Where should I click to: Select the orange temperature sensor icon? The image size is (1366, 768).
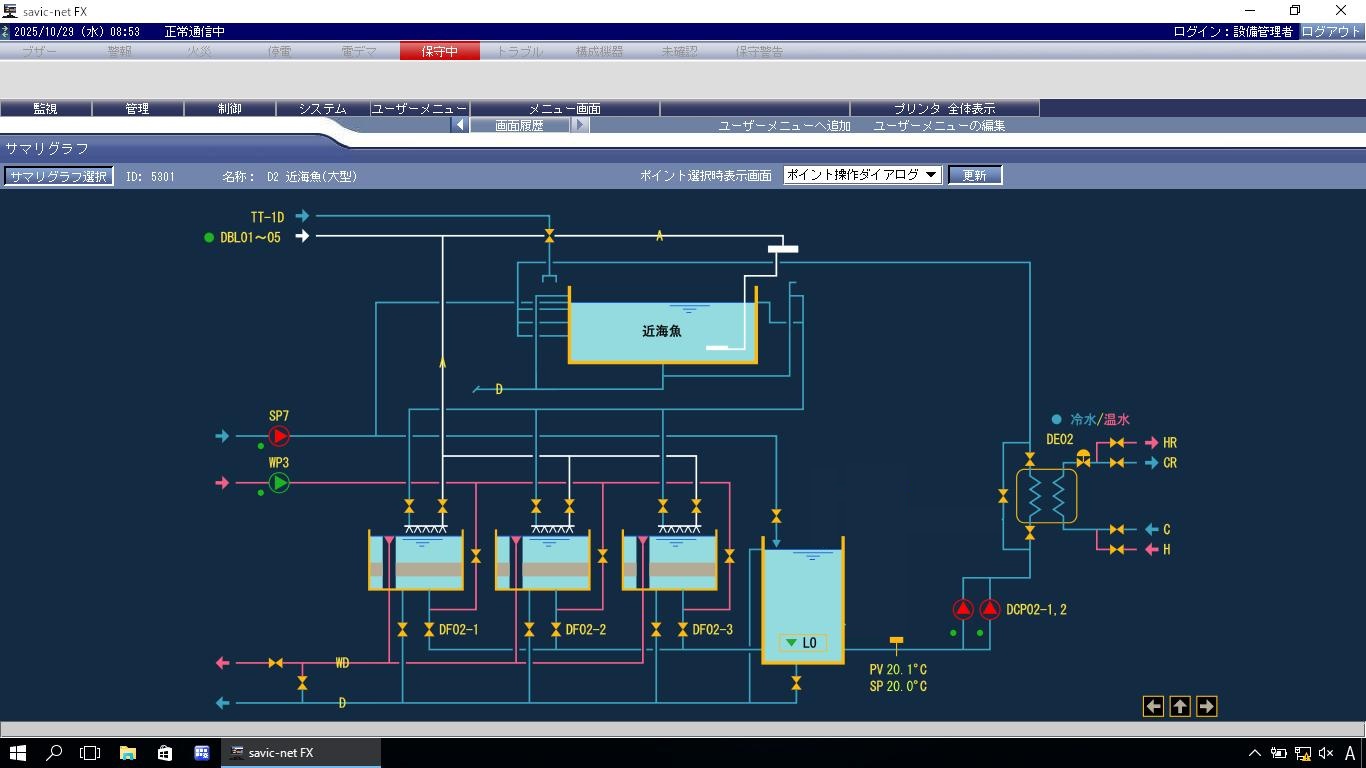coord(896,641)
